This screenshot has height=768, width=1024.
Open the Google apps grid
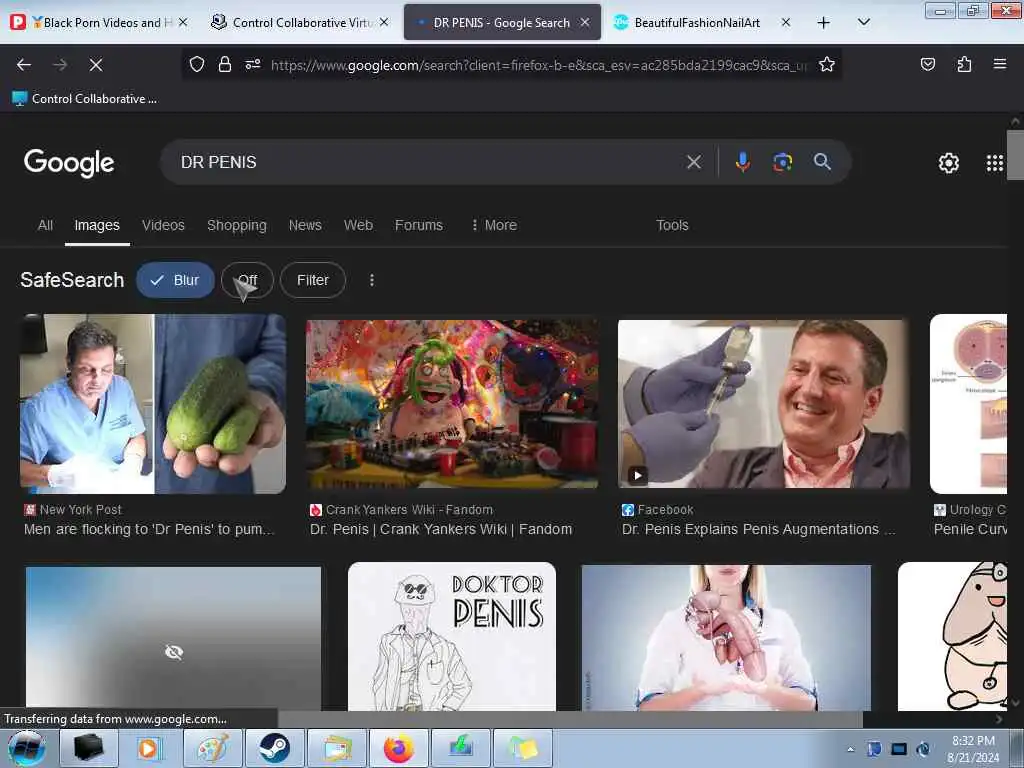pos(994,163)
